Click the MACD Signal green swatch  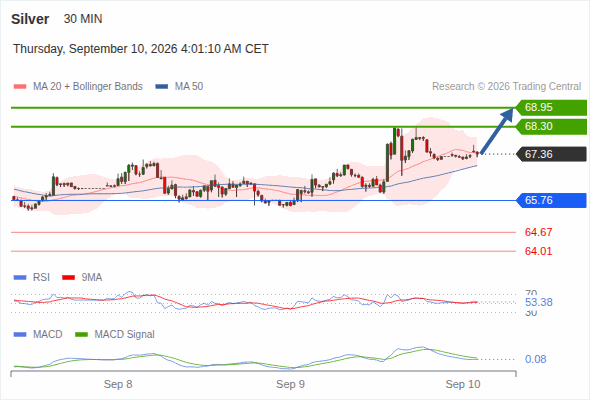pyautogui.click(x=82, y=335)
